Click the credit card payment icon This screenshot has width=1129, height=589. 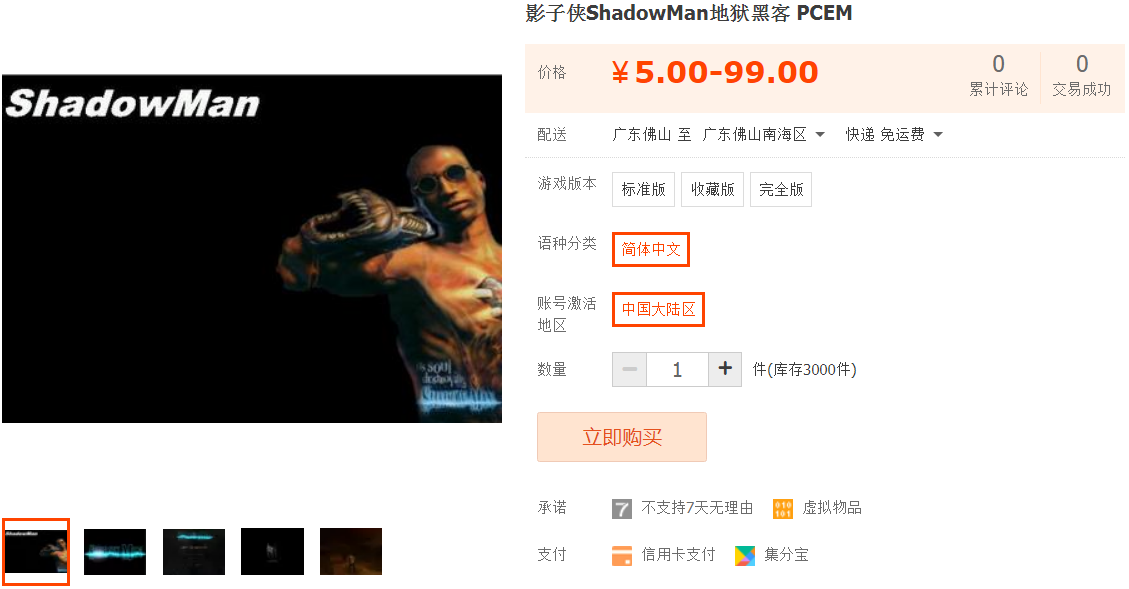pyautogui.click(x=621, y=555)
